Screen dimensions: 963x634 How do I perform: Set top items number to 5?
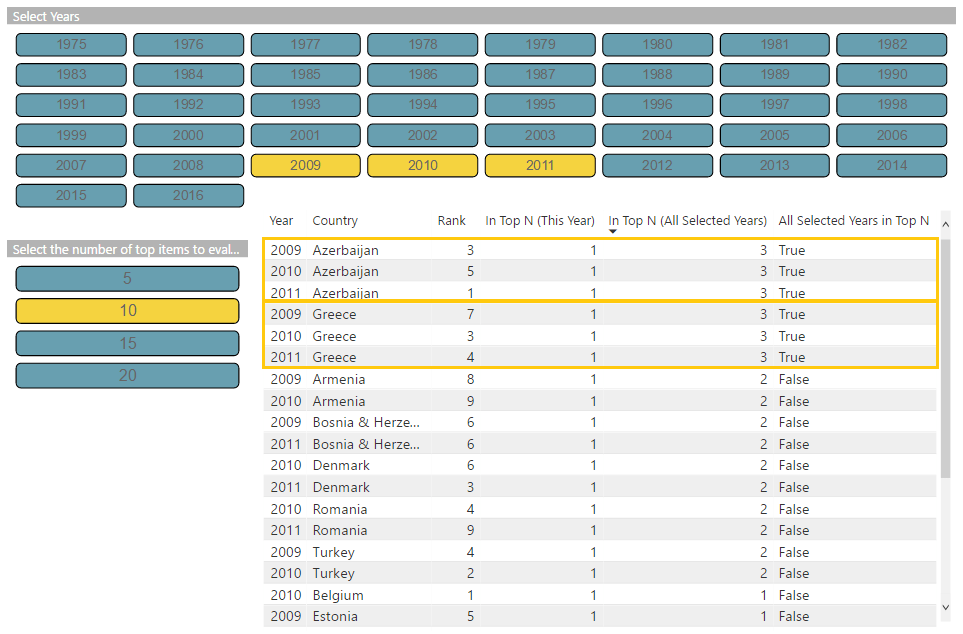click(x=127, y=279)
